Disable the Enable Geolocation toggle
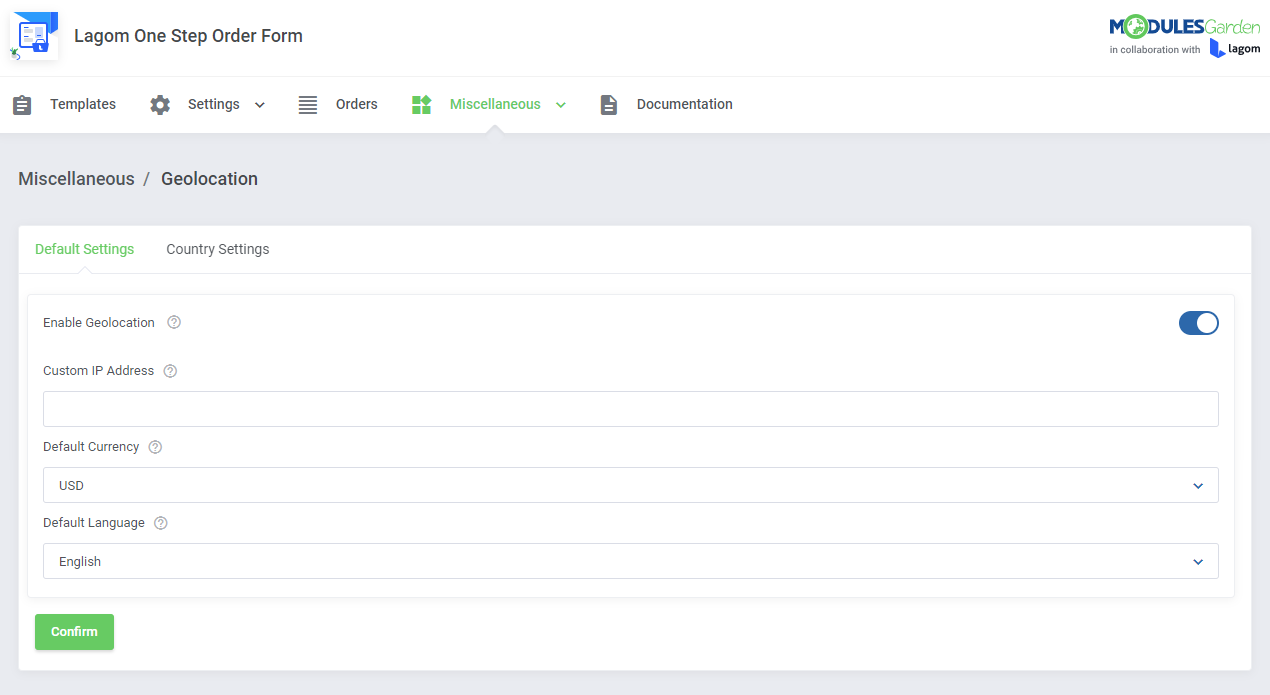 1198,322
